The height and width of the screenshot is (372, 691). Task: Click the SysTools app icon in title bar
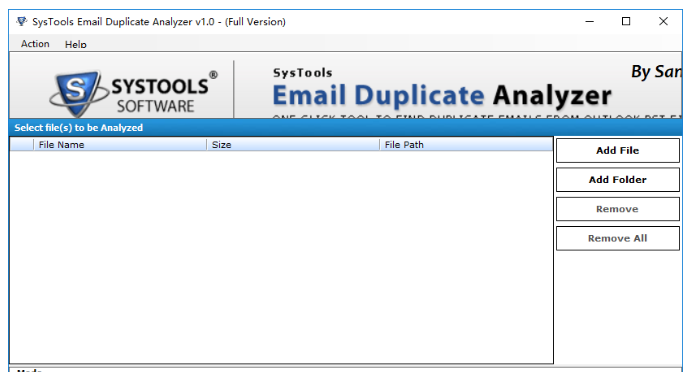pyautogui.click(x=22, y=21)
